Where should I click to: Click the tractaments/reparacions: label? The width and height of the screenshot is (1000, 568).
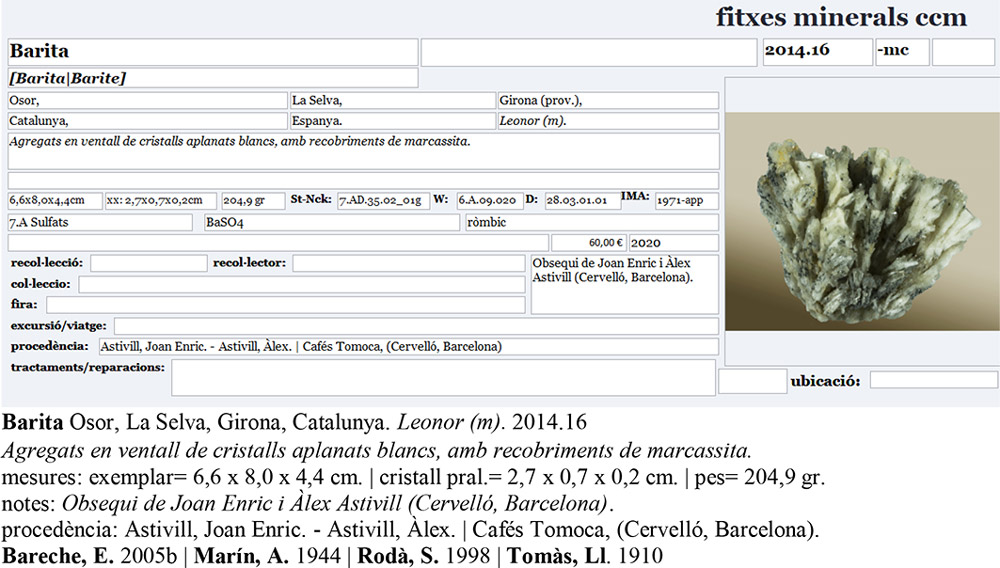(87, 367)
